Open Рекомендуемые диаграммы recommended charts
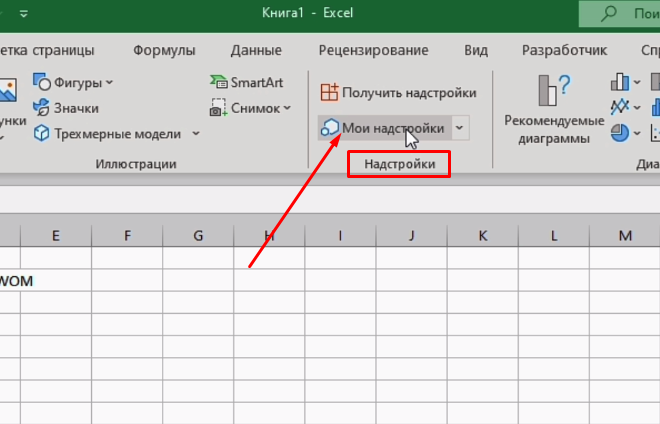The height and width of the screenshot is (424, 660). pos(554,110)
